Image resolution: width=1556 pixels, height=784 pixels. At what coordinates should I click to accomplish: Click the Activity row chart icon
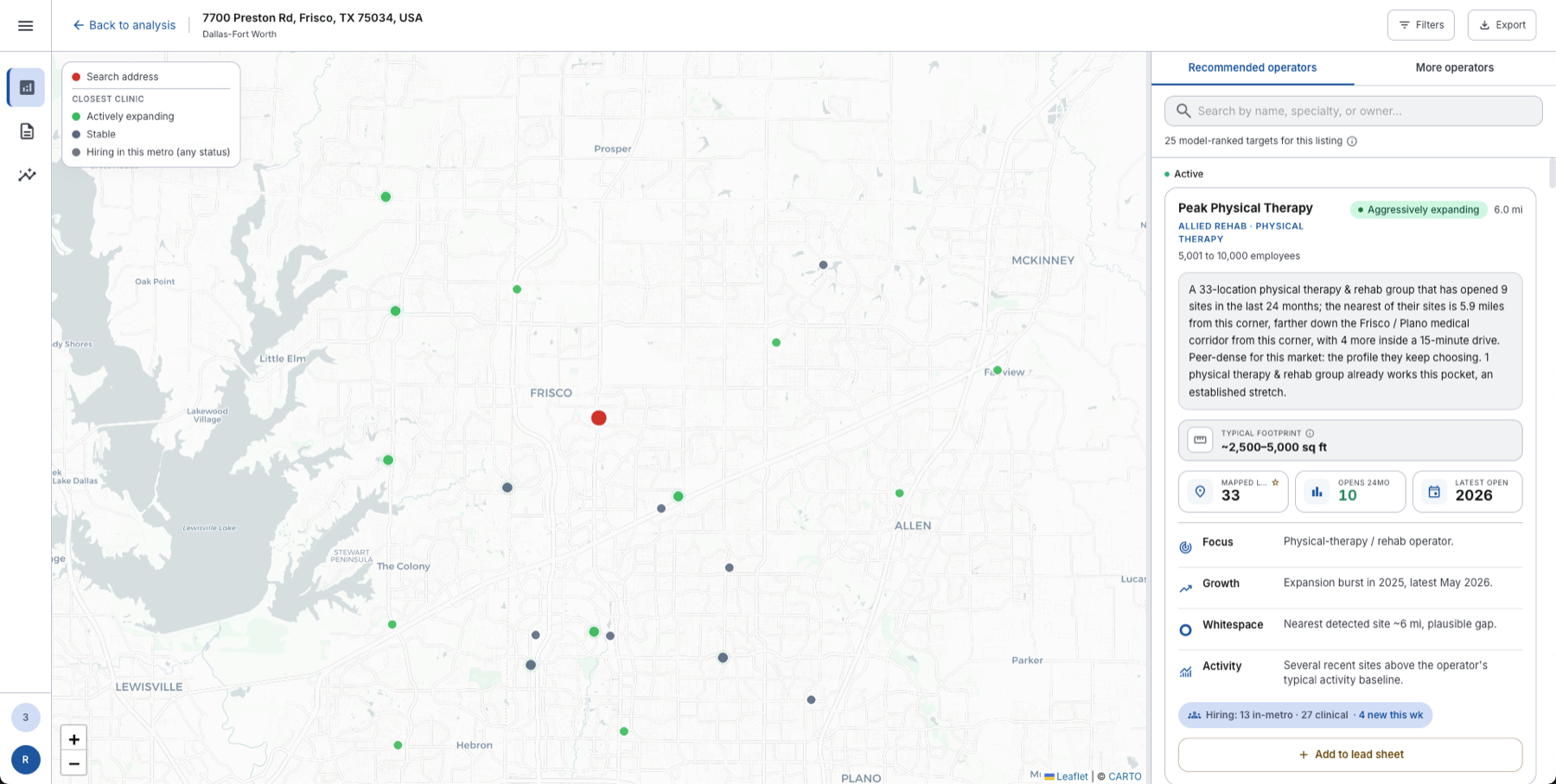point(1186,672)
